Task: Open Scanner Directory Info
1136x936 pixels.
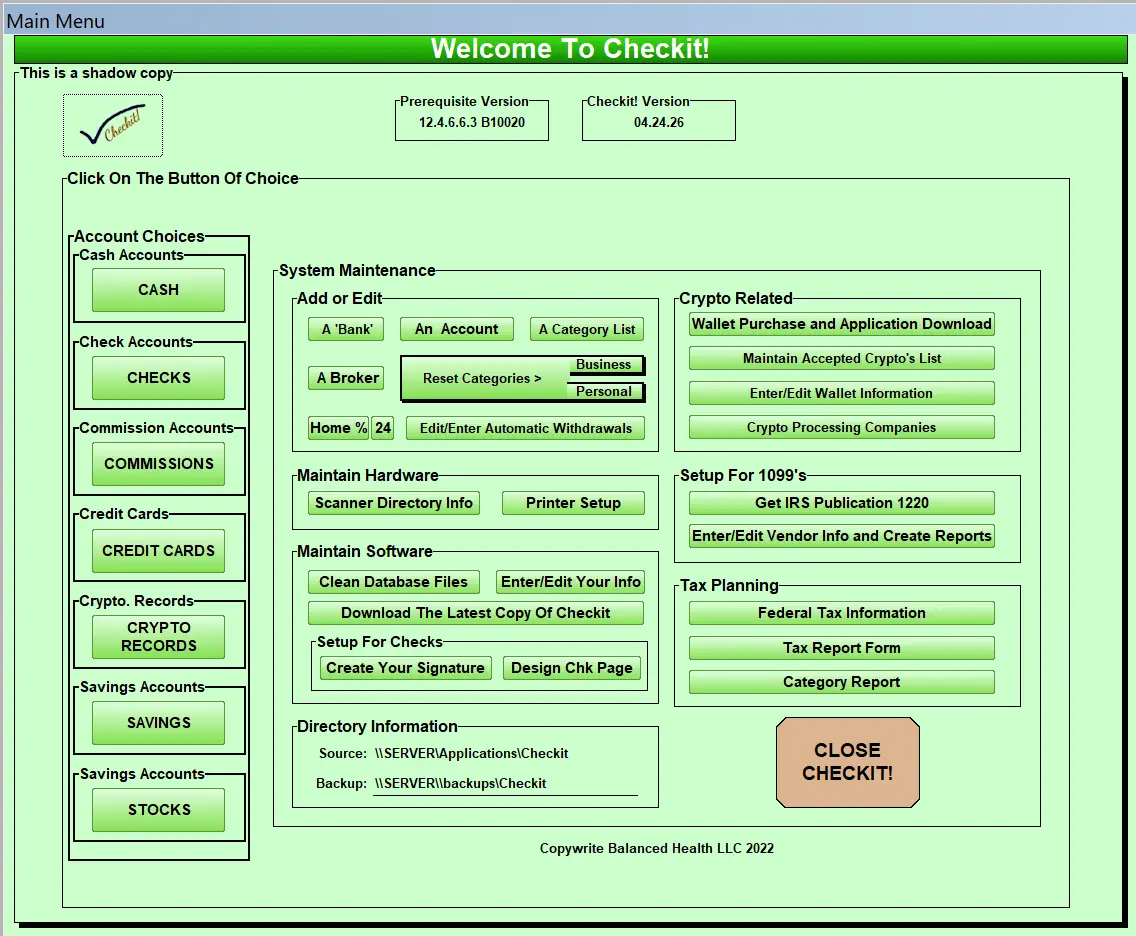Action: [x=393, y=503]
